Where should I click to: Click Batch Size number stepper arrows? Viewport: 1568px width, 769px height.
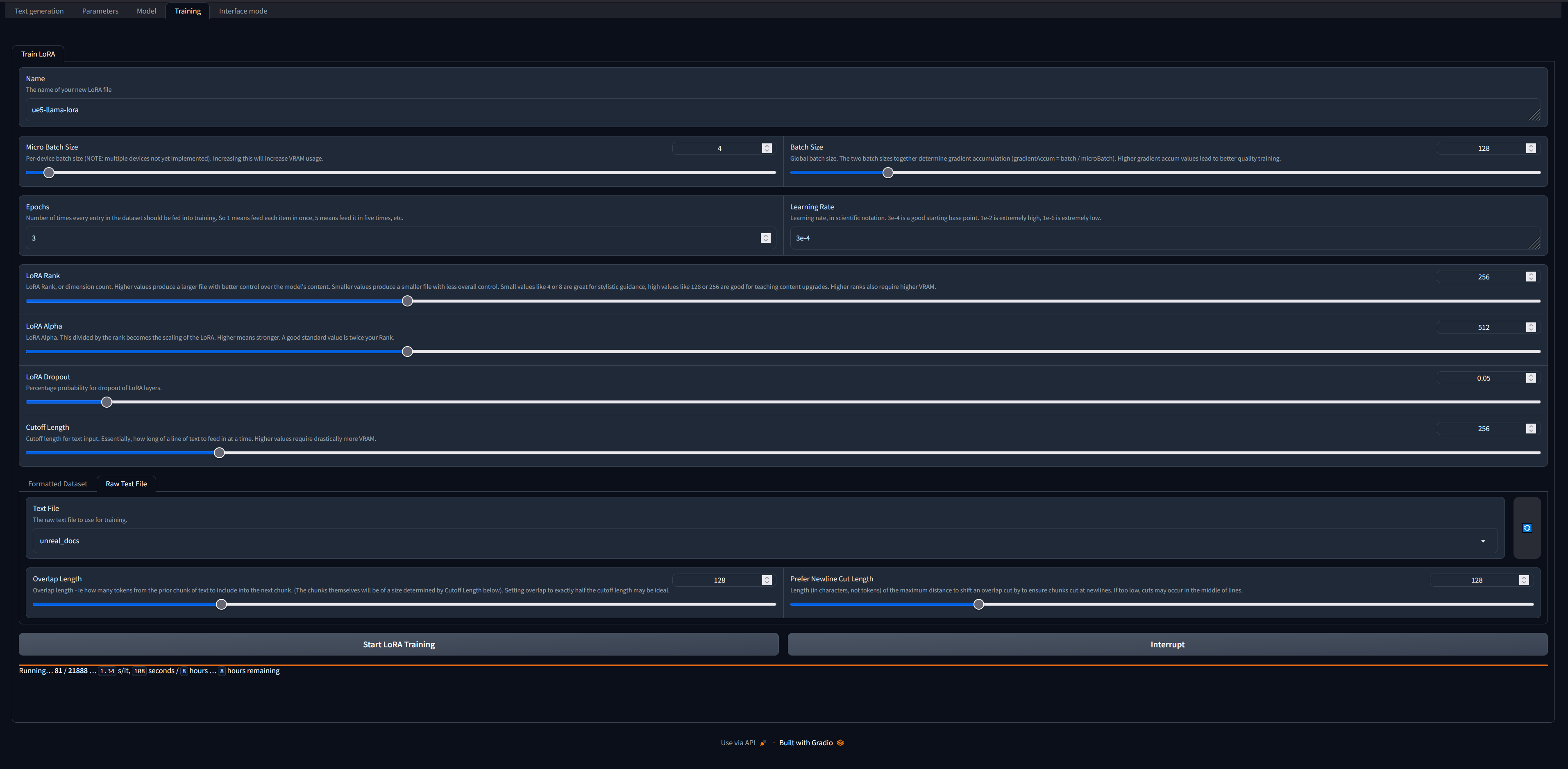1530,149
